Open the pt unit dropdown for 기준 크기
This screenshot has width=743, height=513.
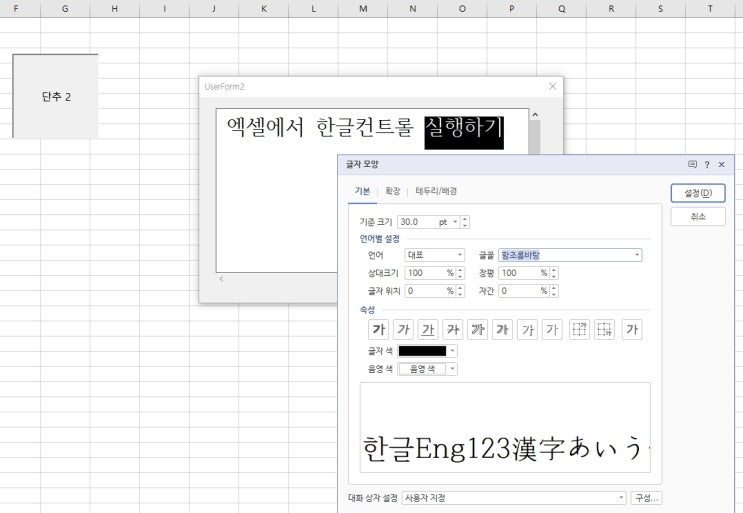click(455, 222)
